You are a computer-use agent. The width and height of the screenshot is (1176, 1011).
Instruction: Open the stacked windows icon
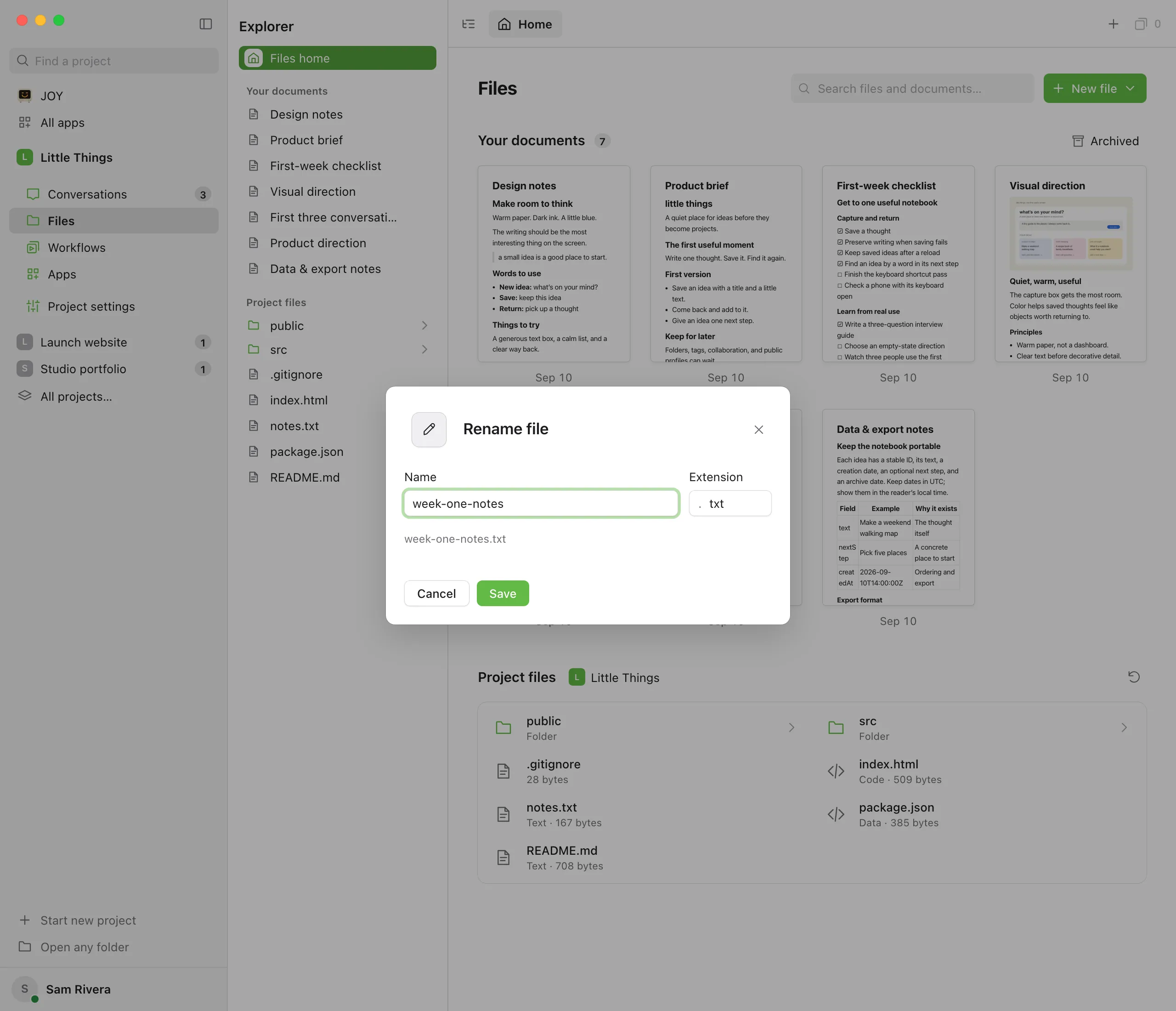(x=1140, y=24)
